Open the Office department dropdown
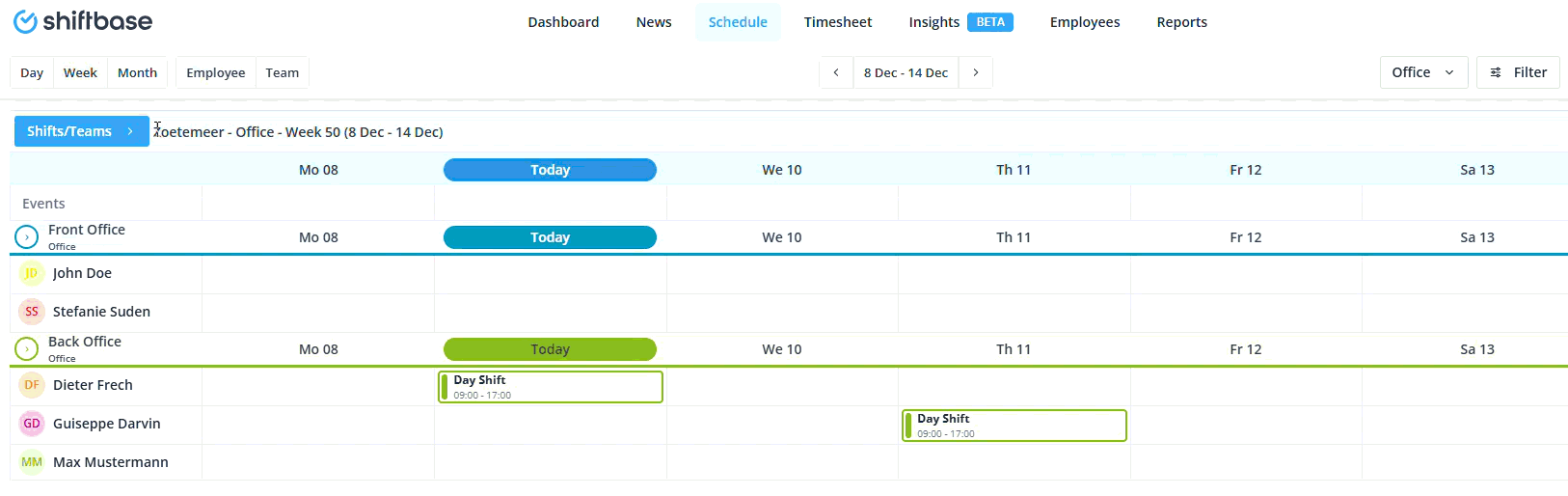The image size is (1568, 496). (1423, 72)
